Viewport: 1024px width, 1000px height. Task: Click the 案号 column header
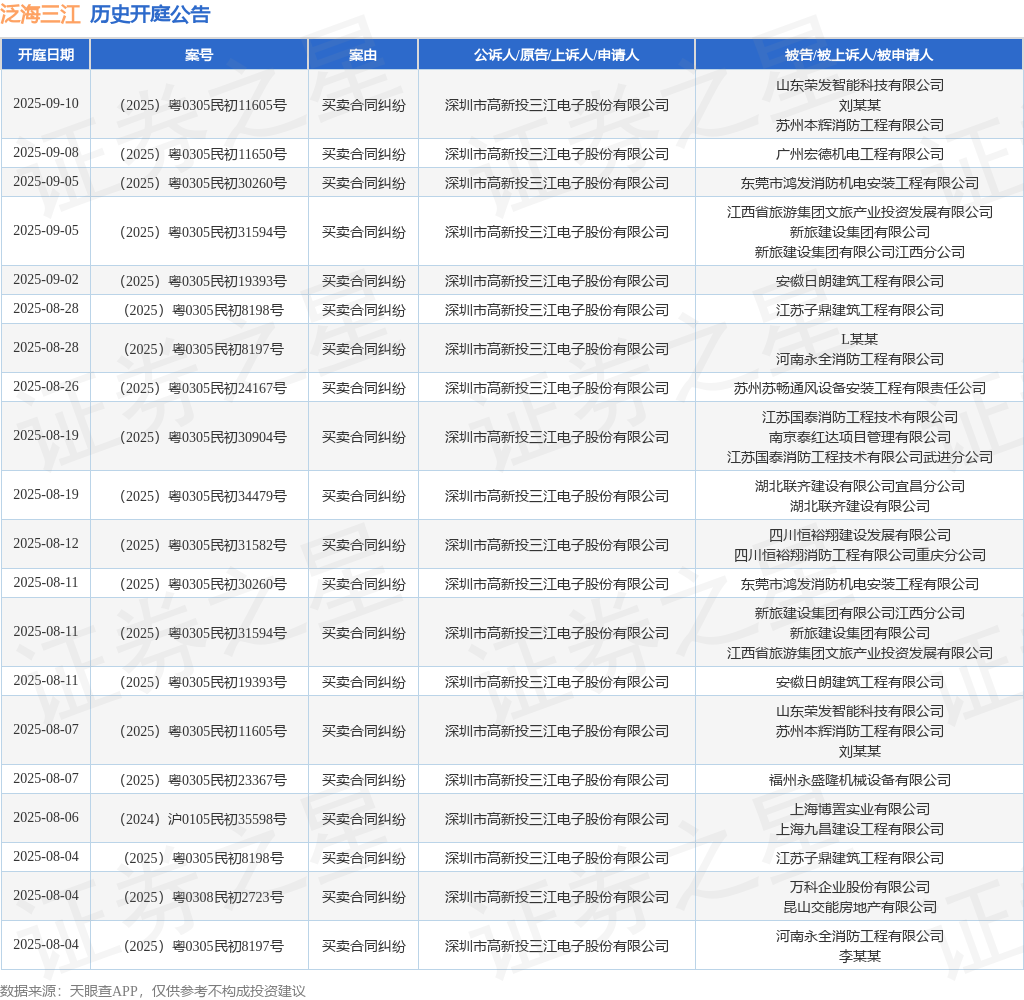(x=199, y=55)
